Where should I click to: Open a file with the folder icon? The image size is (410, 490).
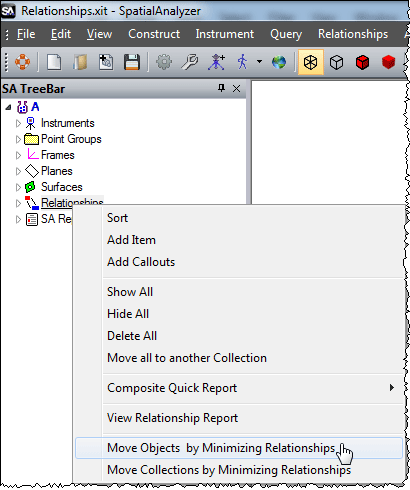80,62
